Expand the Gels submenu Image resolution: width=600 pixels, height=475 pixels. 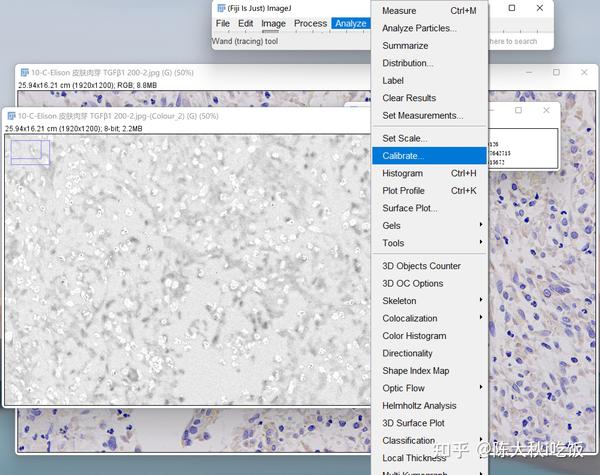(429, 225)
